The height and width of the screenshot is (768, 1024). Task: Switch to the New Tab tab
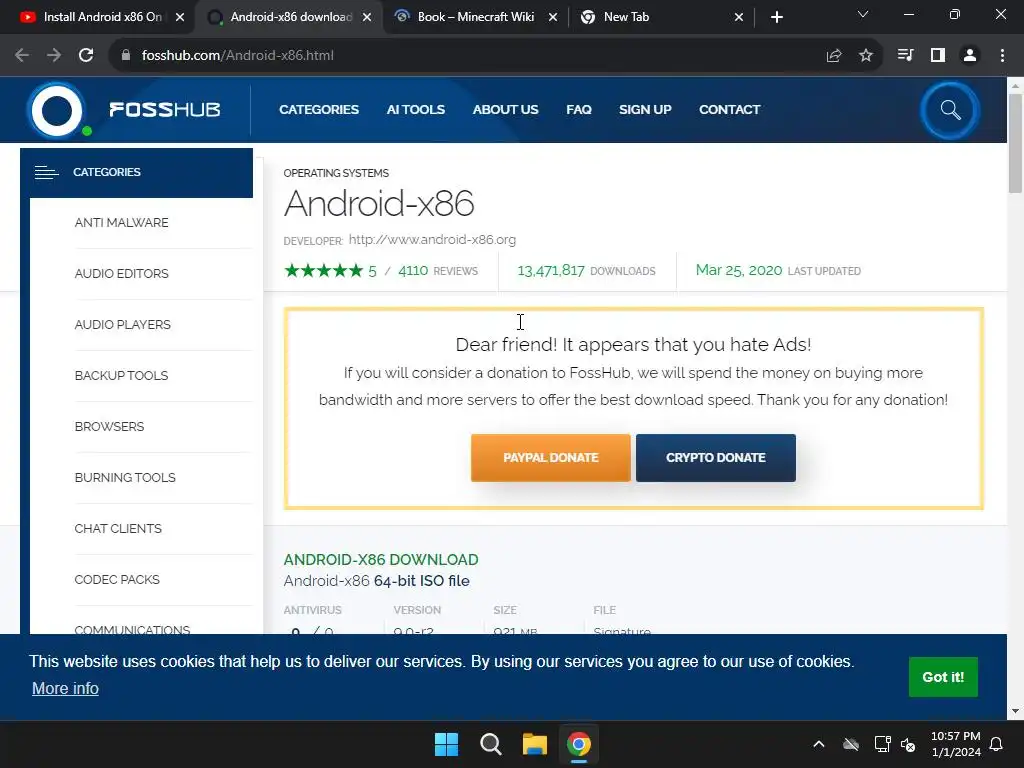[x=661, y=17]
